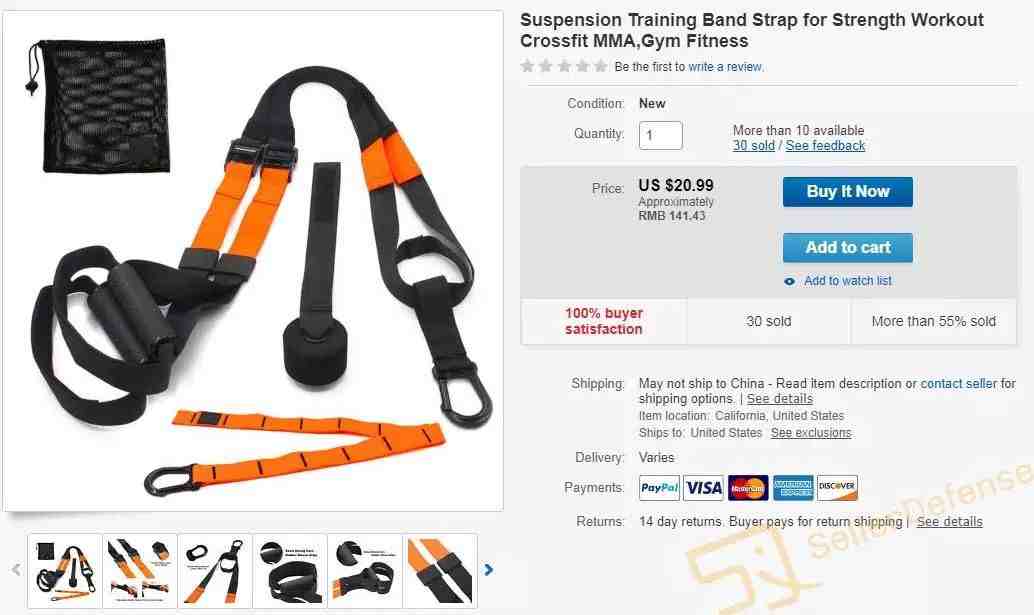This screenshot has height=615, width=1034.
Task: Click the Add to cart button
Action: point(847,248)
